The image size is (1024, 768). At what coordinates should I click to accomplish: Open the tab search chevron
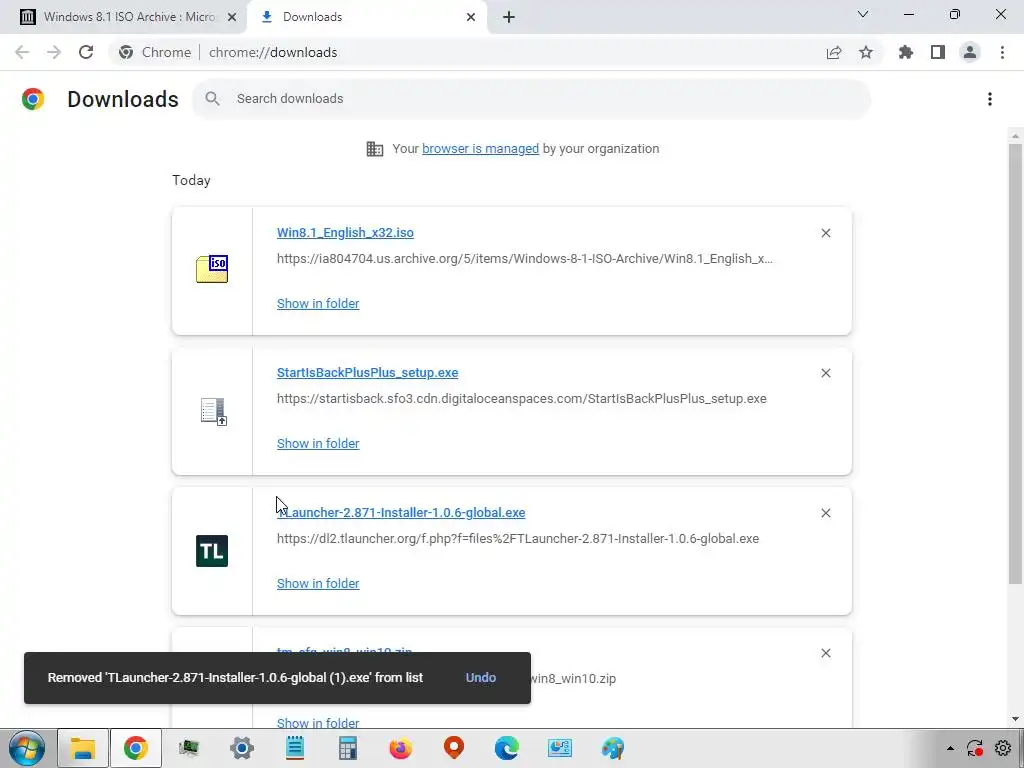pos(863,14)
